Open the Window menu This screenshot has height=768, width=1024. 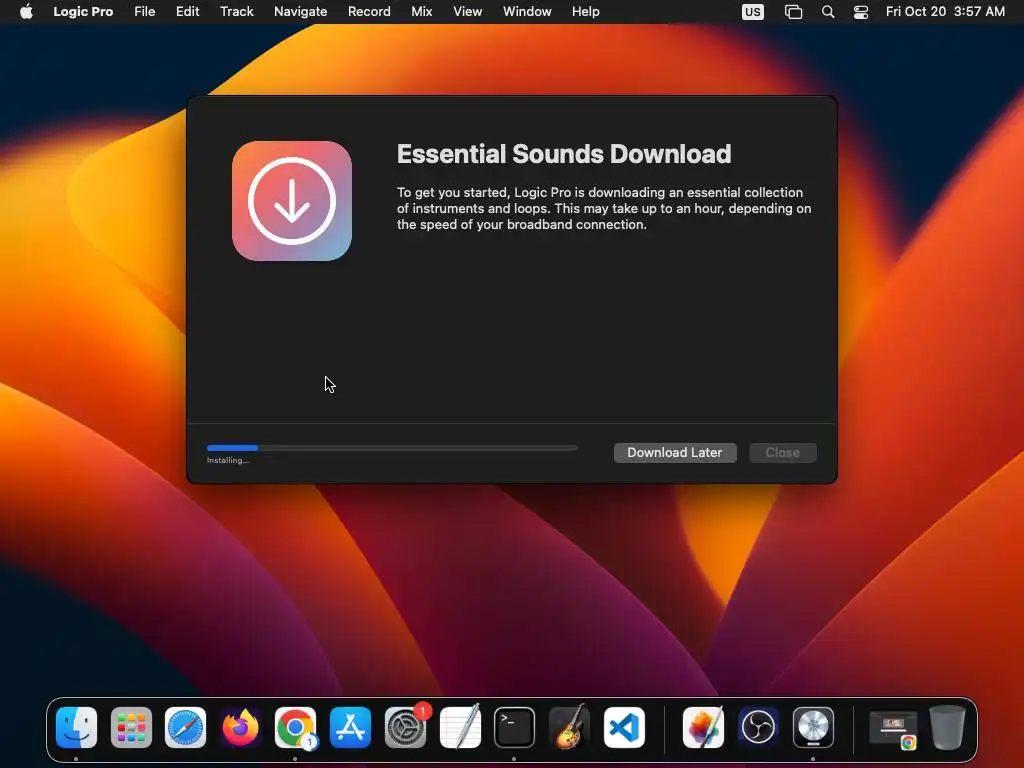(527, 12)
